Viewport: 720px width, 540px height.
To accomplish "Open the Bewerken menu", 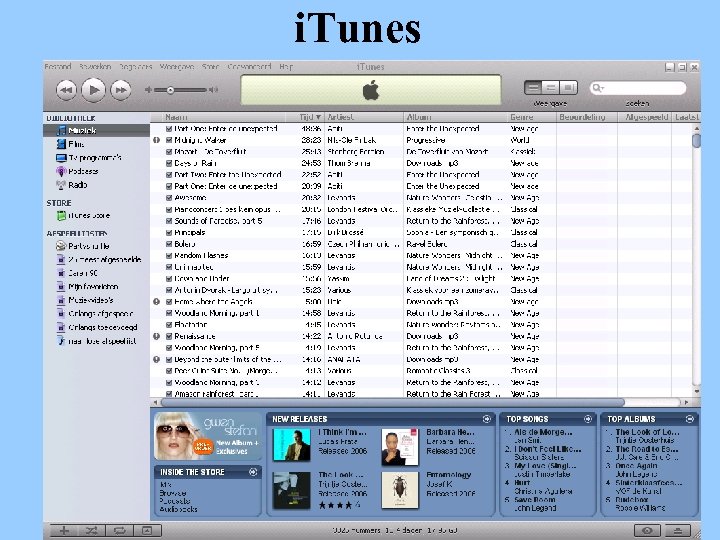I will click(95, 67).
